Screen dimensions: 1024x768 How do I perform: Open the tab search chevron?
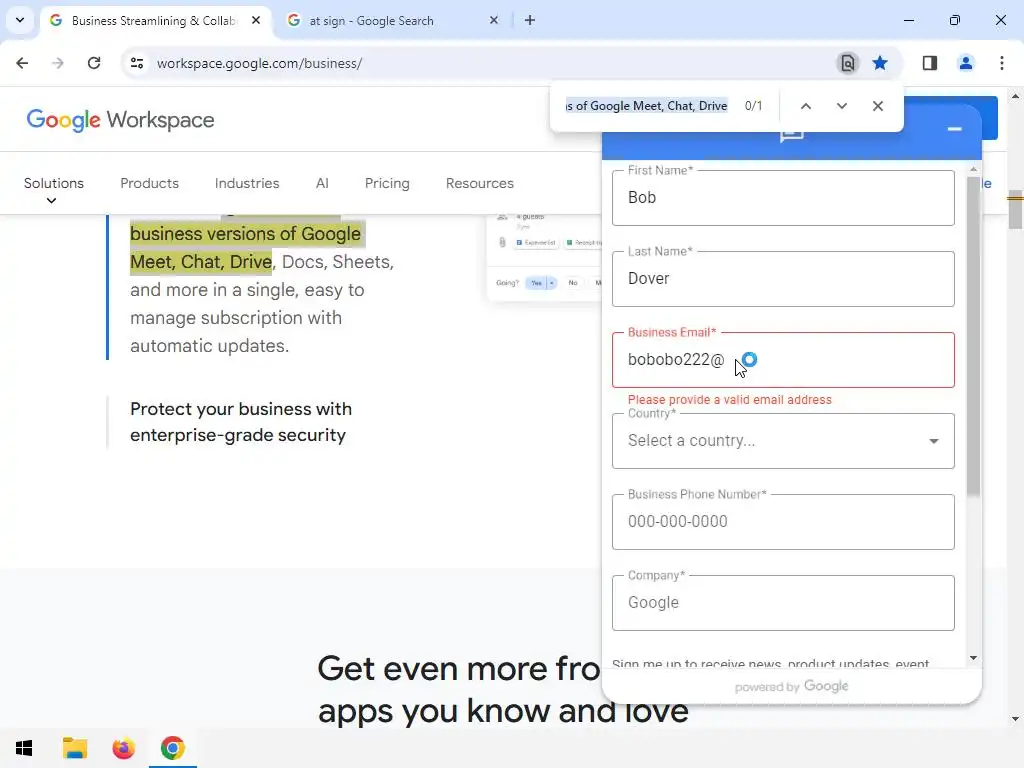coord(20,20)
